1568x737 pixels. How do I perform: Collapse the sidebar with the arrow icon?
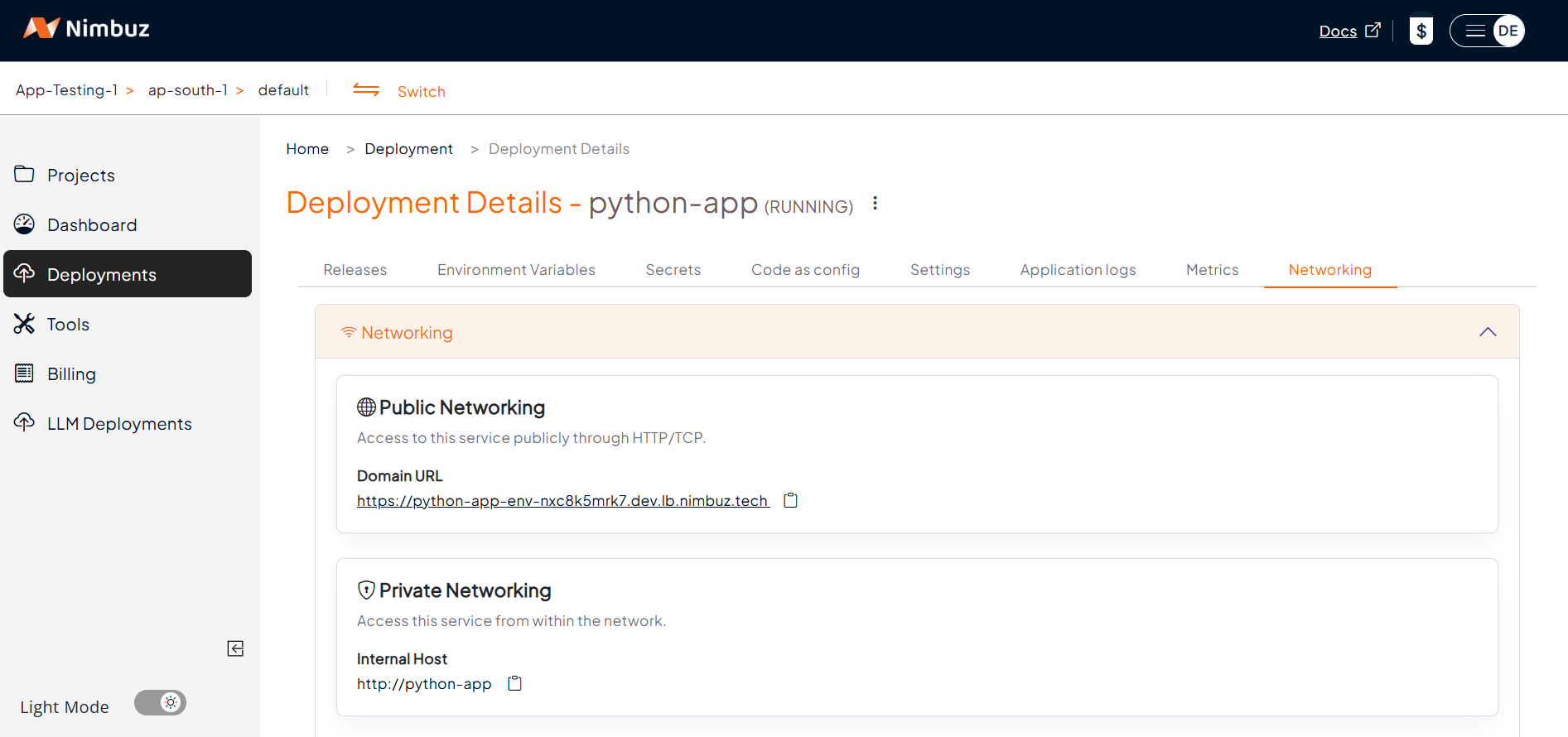pos(235,648)
